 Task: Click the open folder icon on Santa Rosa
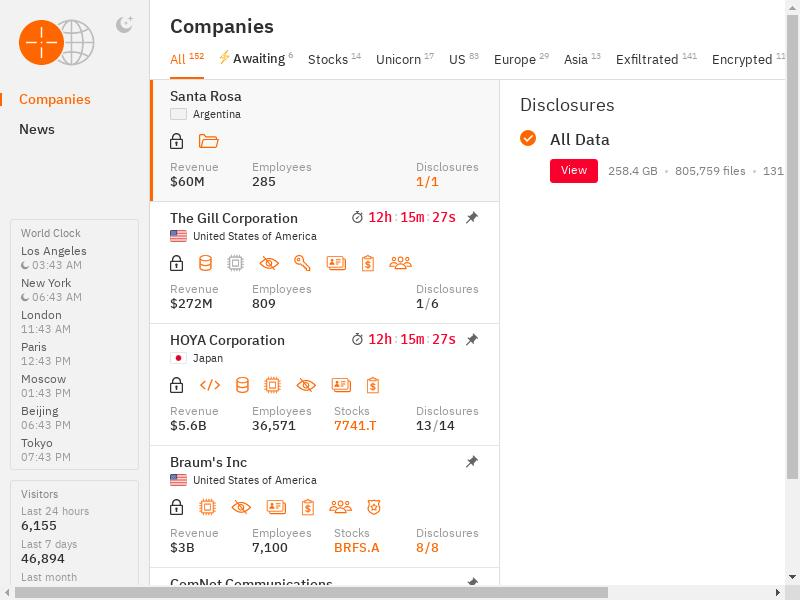coord(208,141)
